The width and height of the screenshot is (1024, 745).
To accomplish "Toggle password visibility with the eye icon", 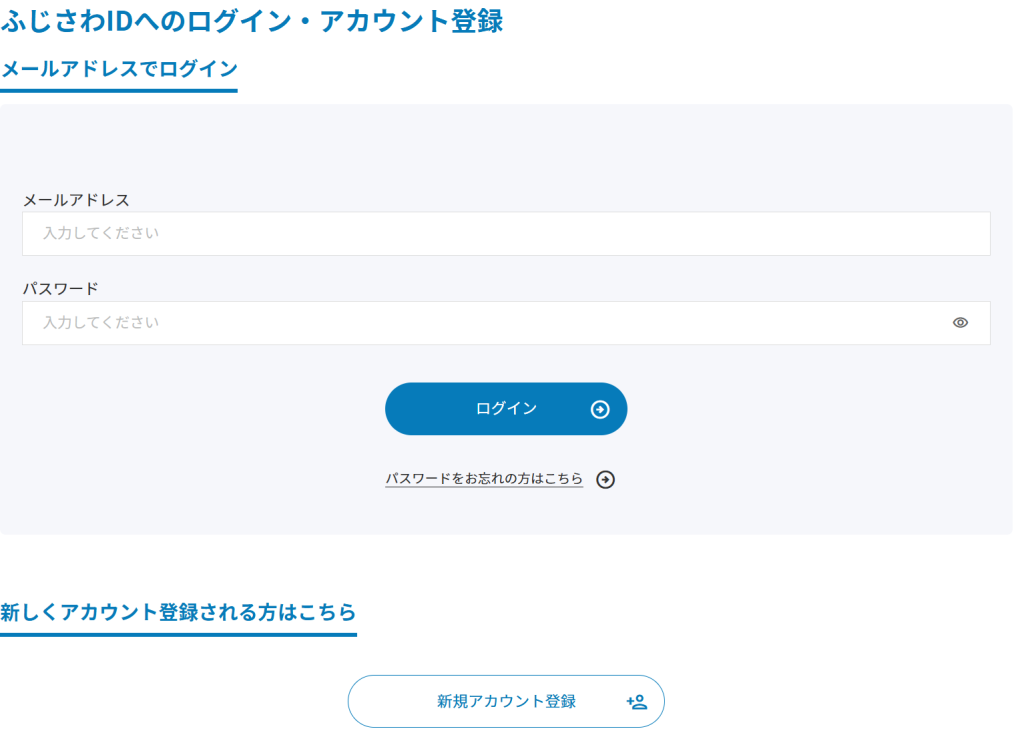I will pos(960,323).
